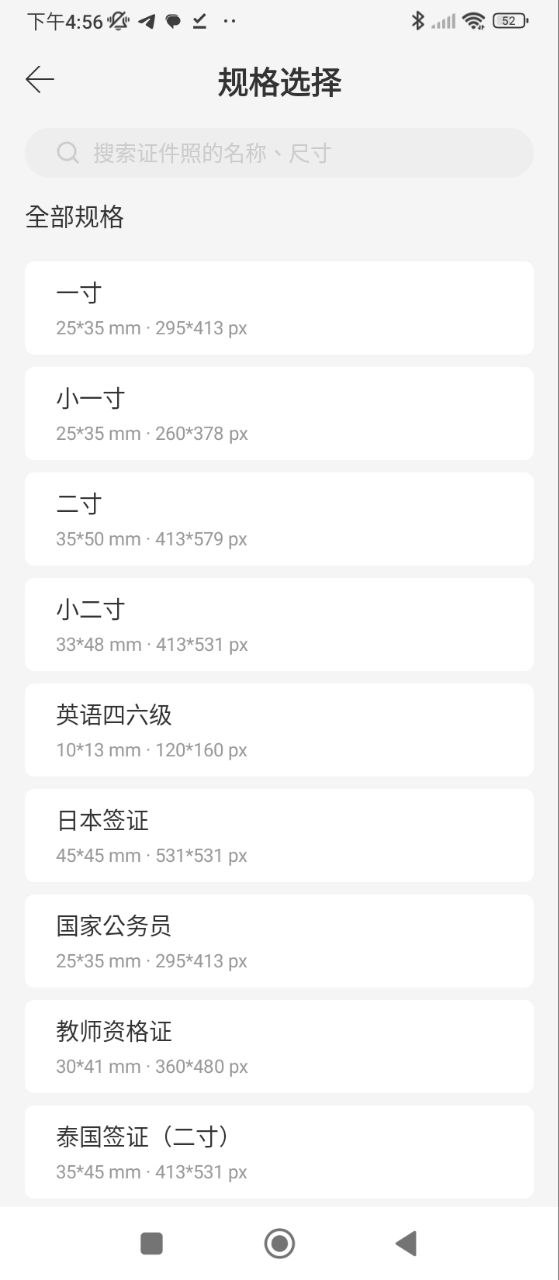The image size is (559, 1280).
Task: Pick the 日本签证 photo format
Action: click(279, 836)
